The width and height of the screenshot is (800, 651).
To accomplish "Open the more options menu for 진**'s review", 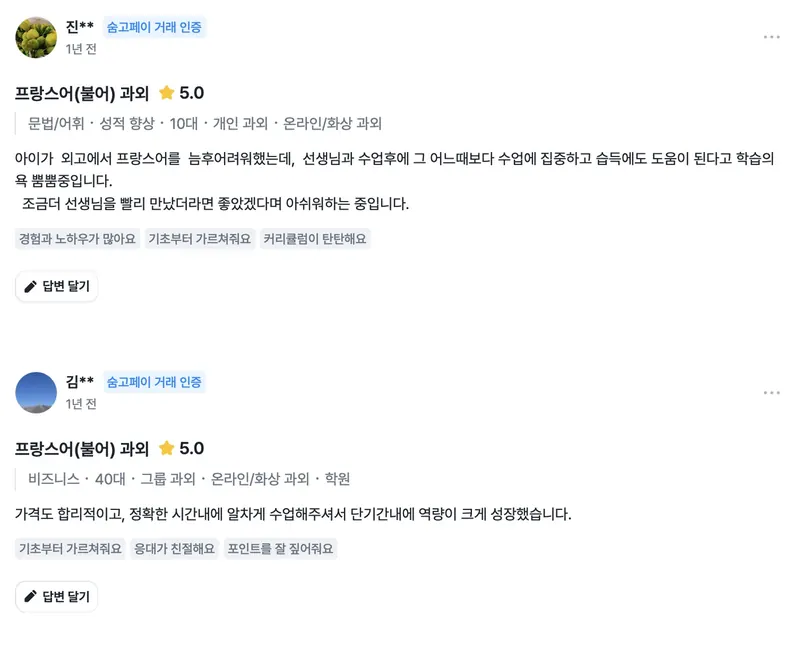I will [x=771, y=37].
